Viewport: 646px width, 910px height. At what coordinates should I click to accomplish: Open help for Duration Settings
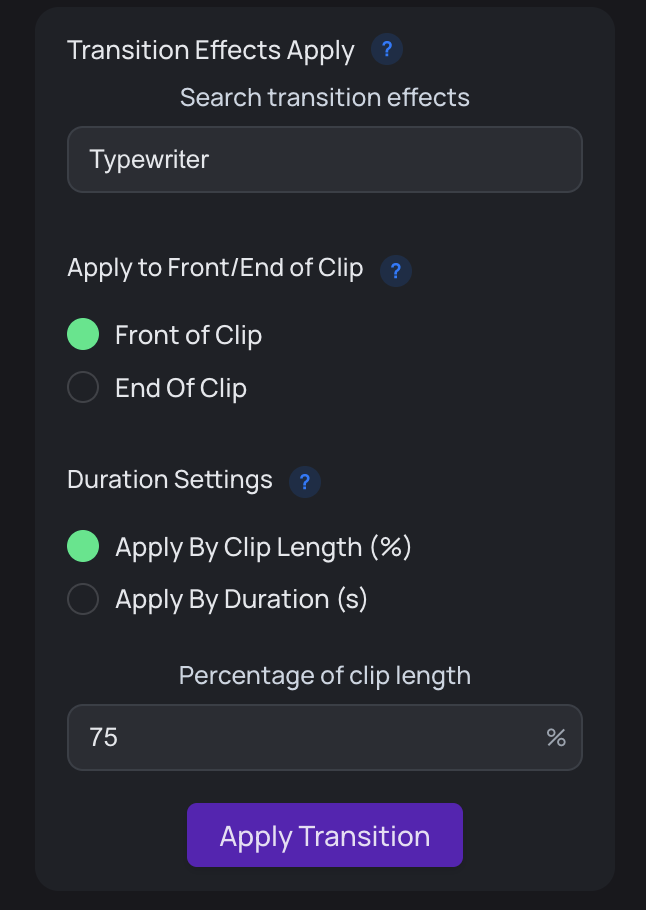305,482
